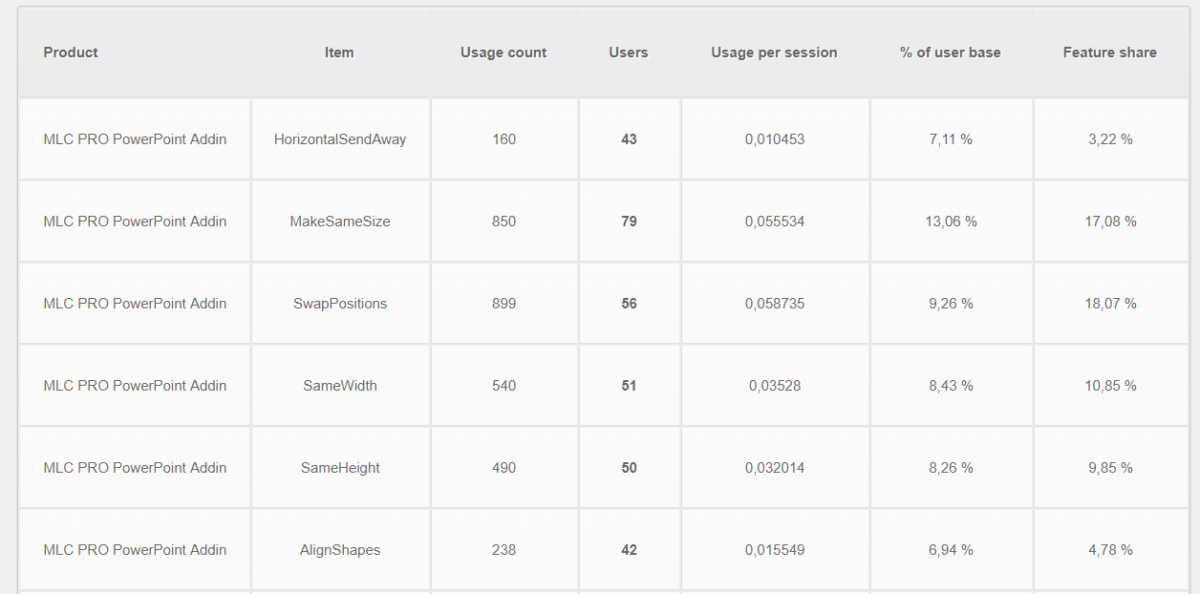Click user base value 8,43 %
The image size is (1200, 594).
click(951, 385)
